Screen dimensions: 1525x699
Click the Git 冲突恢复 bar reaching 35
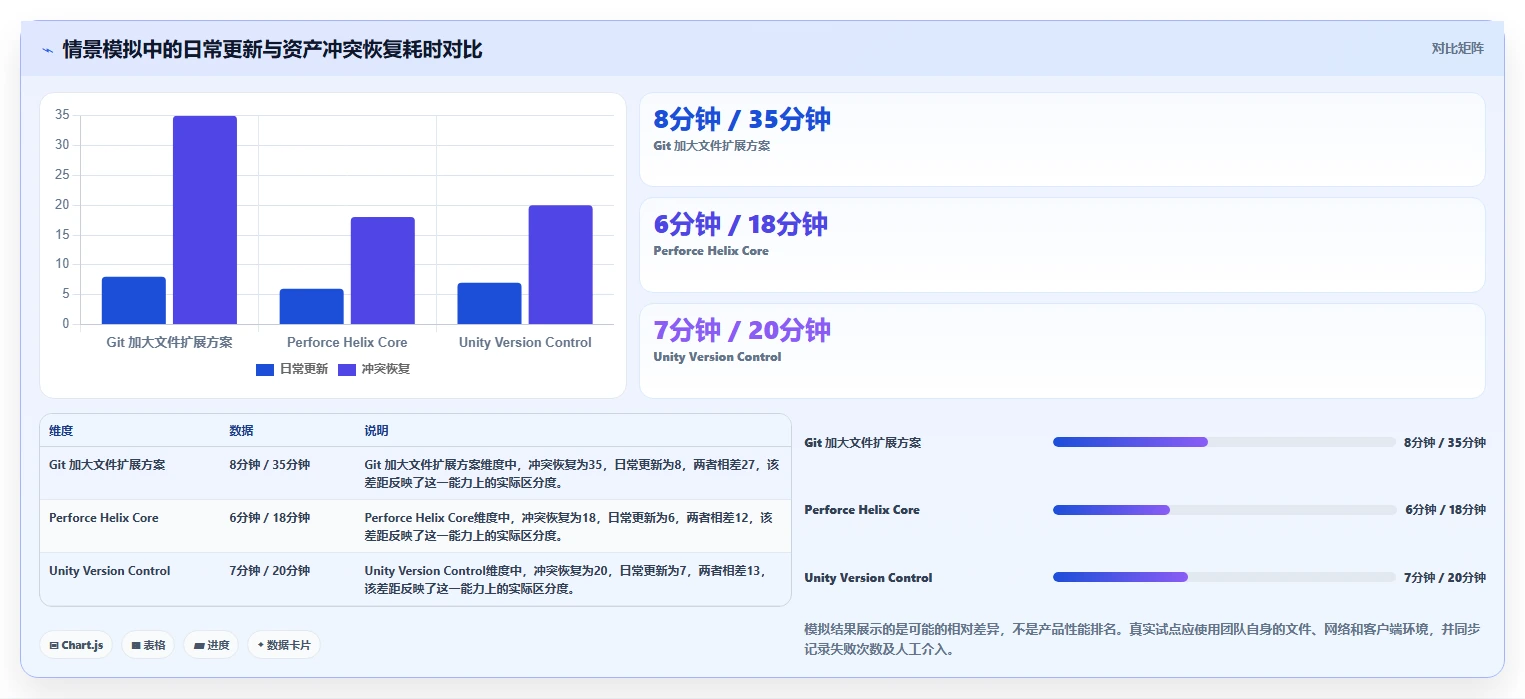tap(205, 220)
